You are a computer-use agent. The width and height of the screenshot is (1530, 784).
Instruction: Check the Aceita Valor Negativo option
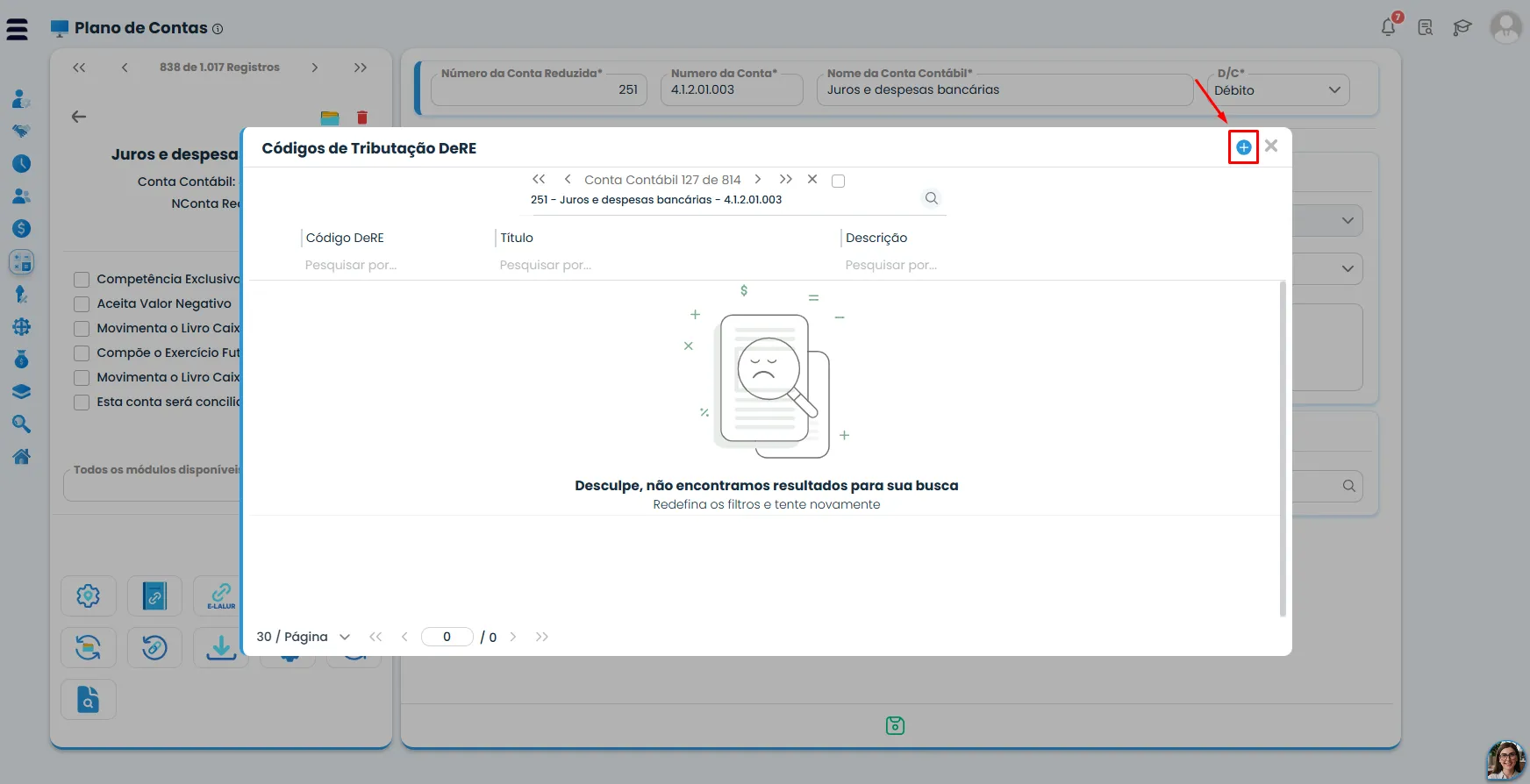[82, 304]
